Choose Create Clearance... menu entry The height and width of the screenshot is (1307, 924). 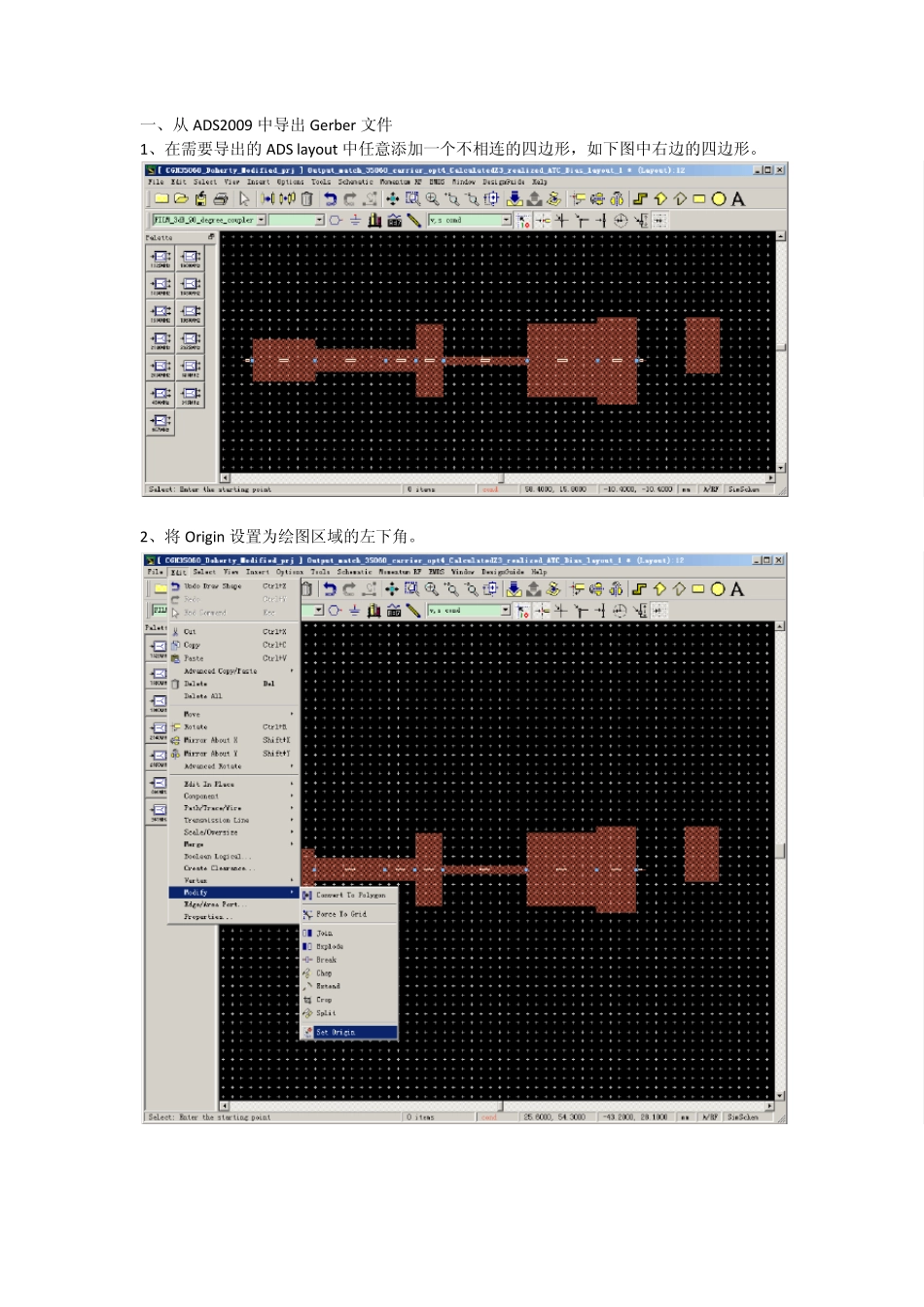232,868
